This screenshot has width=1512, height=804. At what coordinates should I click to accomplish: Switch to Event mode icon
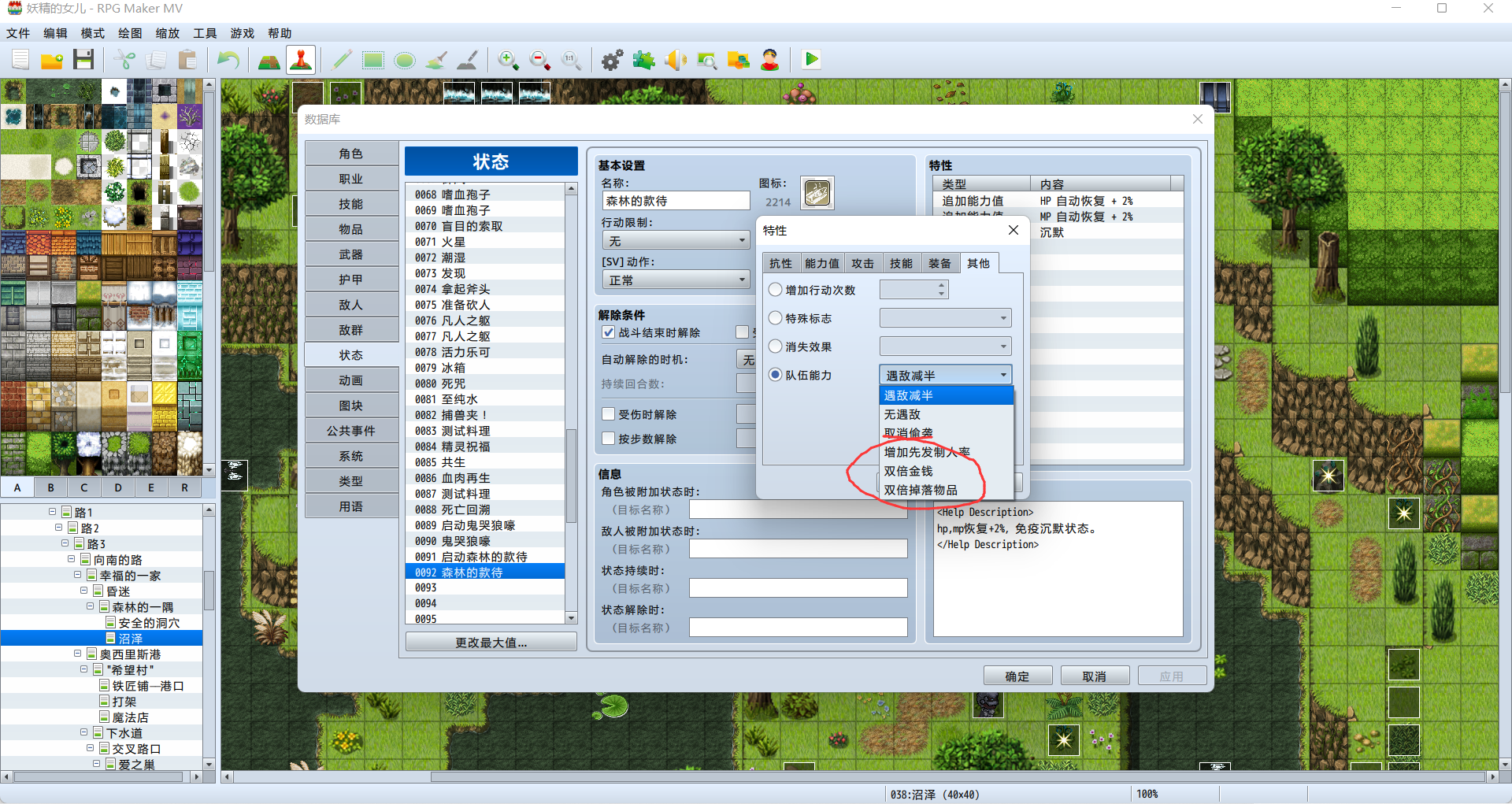(301, 60)
